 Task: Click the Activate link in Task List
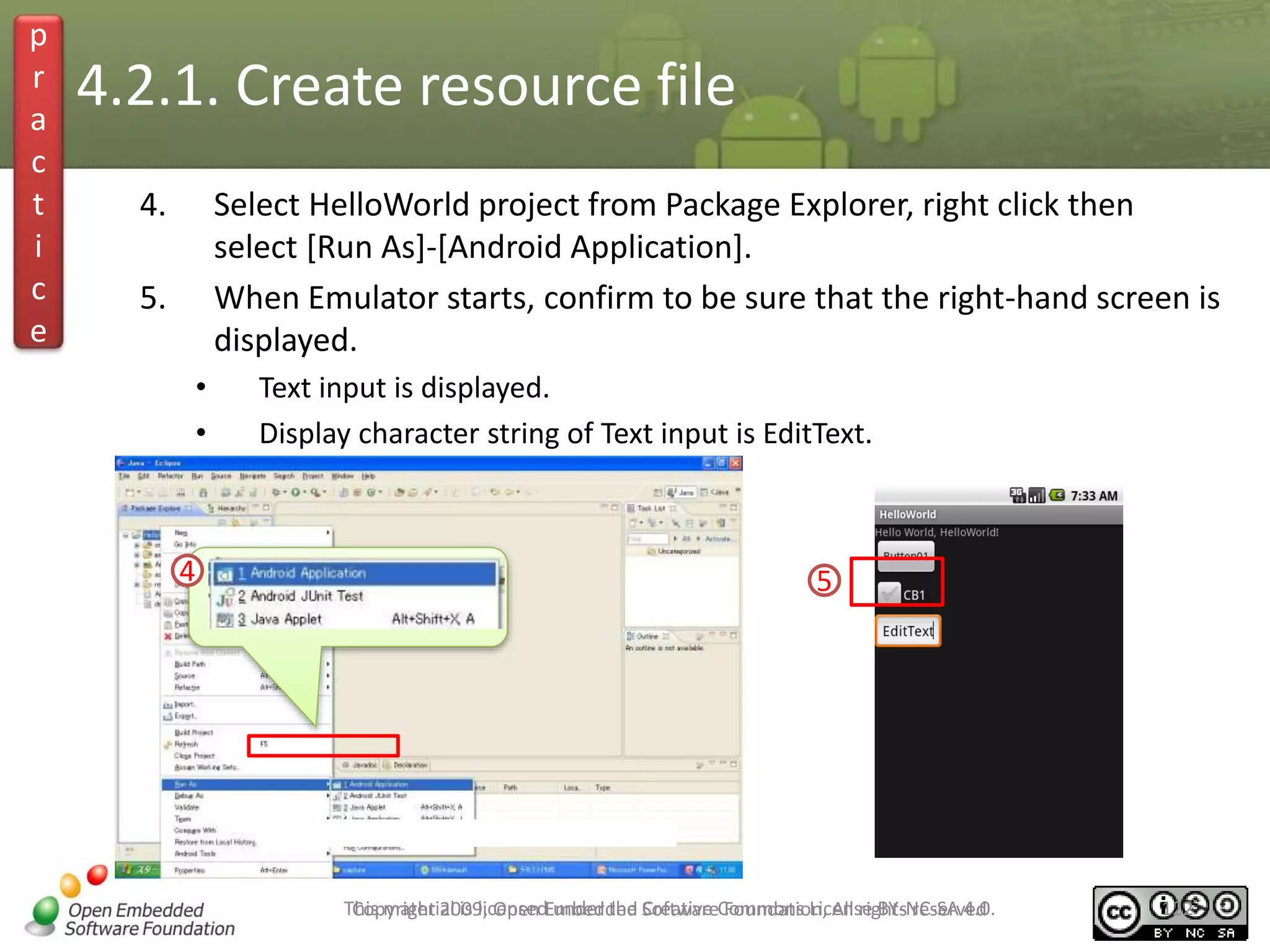pos(717,539)
